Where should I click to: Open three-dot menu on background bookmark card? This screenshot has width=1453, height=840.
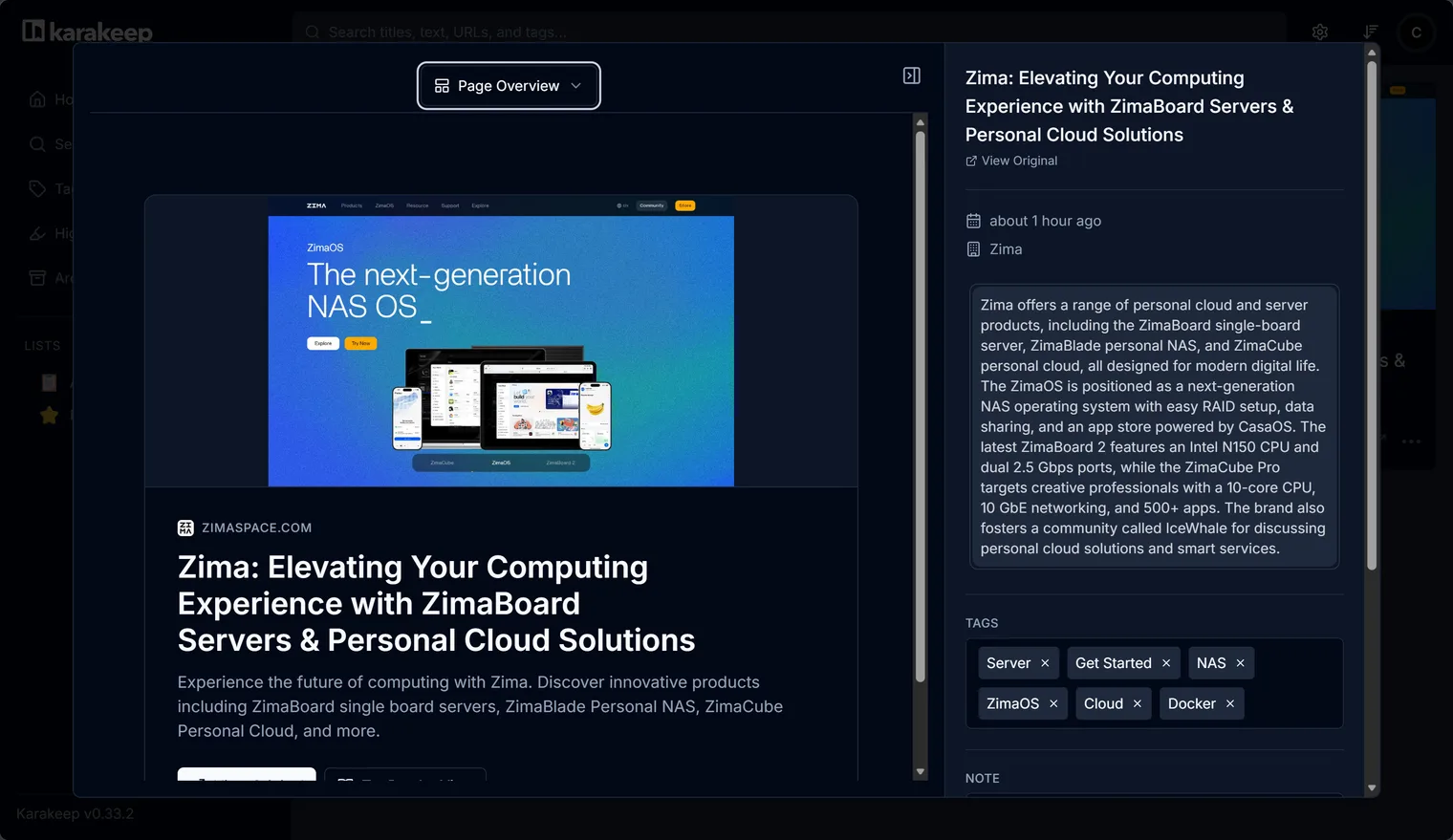point(1412,442)
